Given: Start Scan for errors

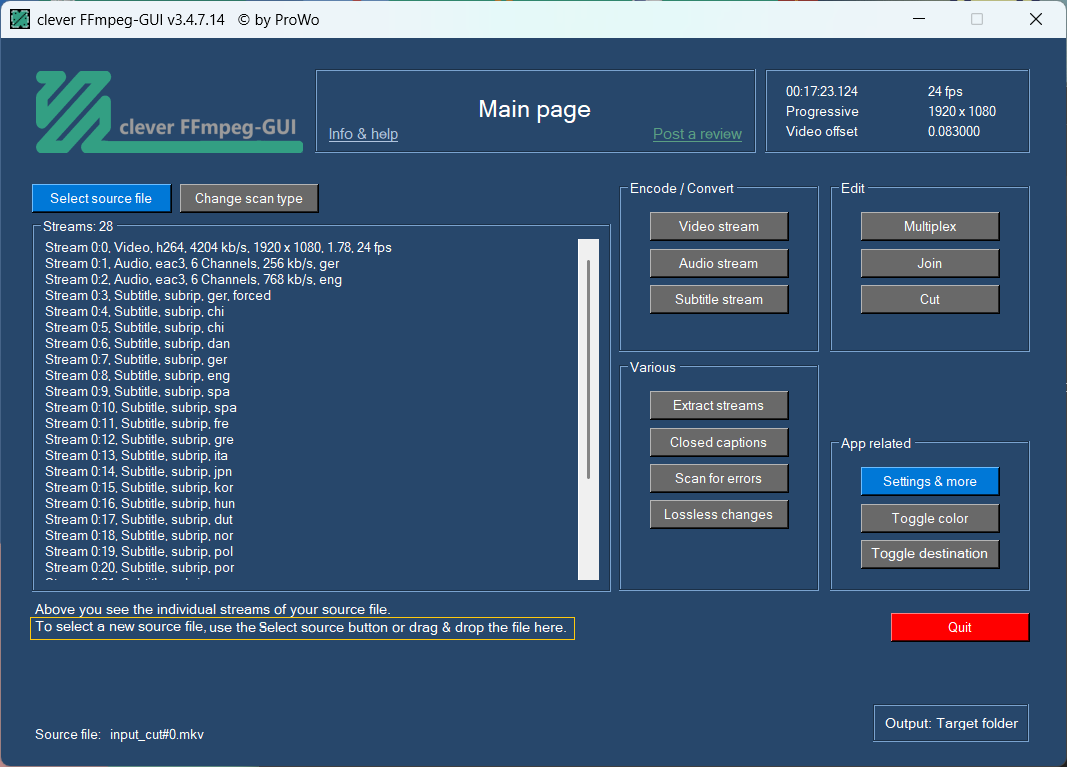Looking at the screenshot, I should click(x=718, y=478).
